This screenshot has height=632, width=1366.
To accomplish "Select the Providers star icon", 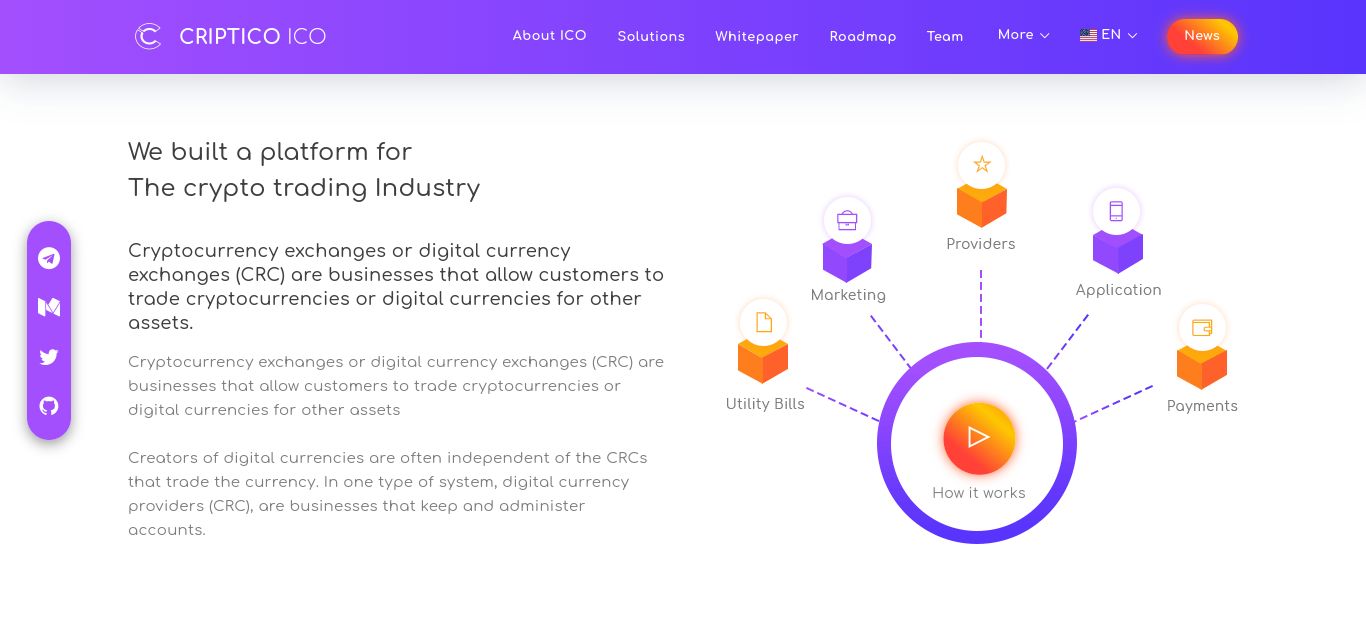I will click(981, 165).
